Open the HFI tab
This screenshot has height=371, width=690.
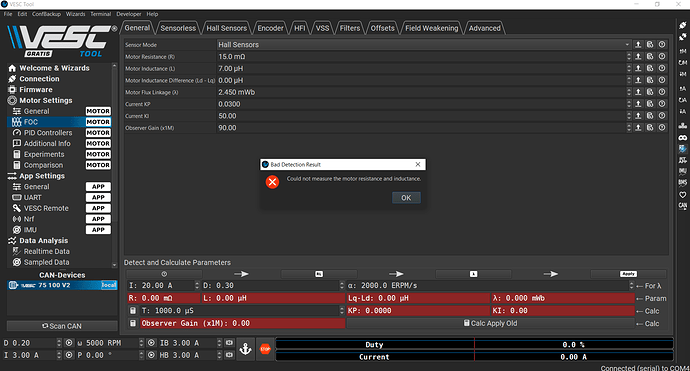300,28
